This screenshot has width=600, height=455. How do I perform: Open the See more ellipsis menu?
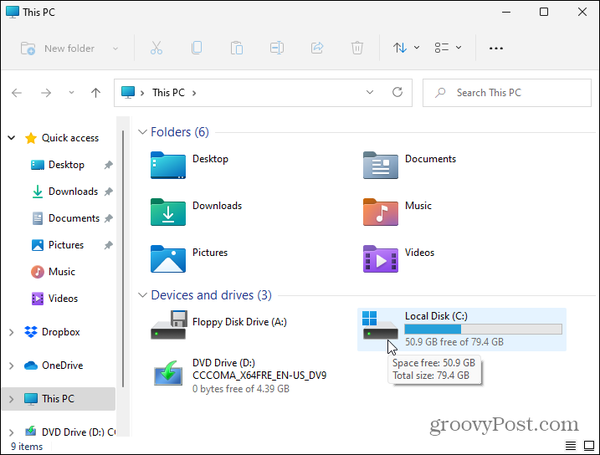point(496,48)
